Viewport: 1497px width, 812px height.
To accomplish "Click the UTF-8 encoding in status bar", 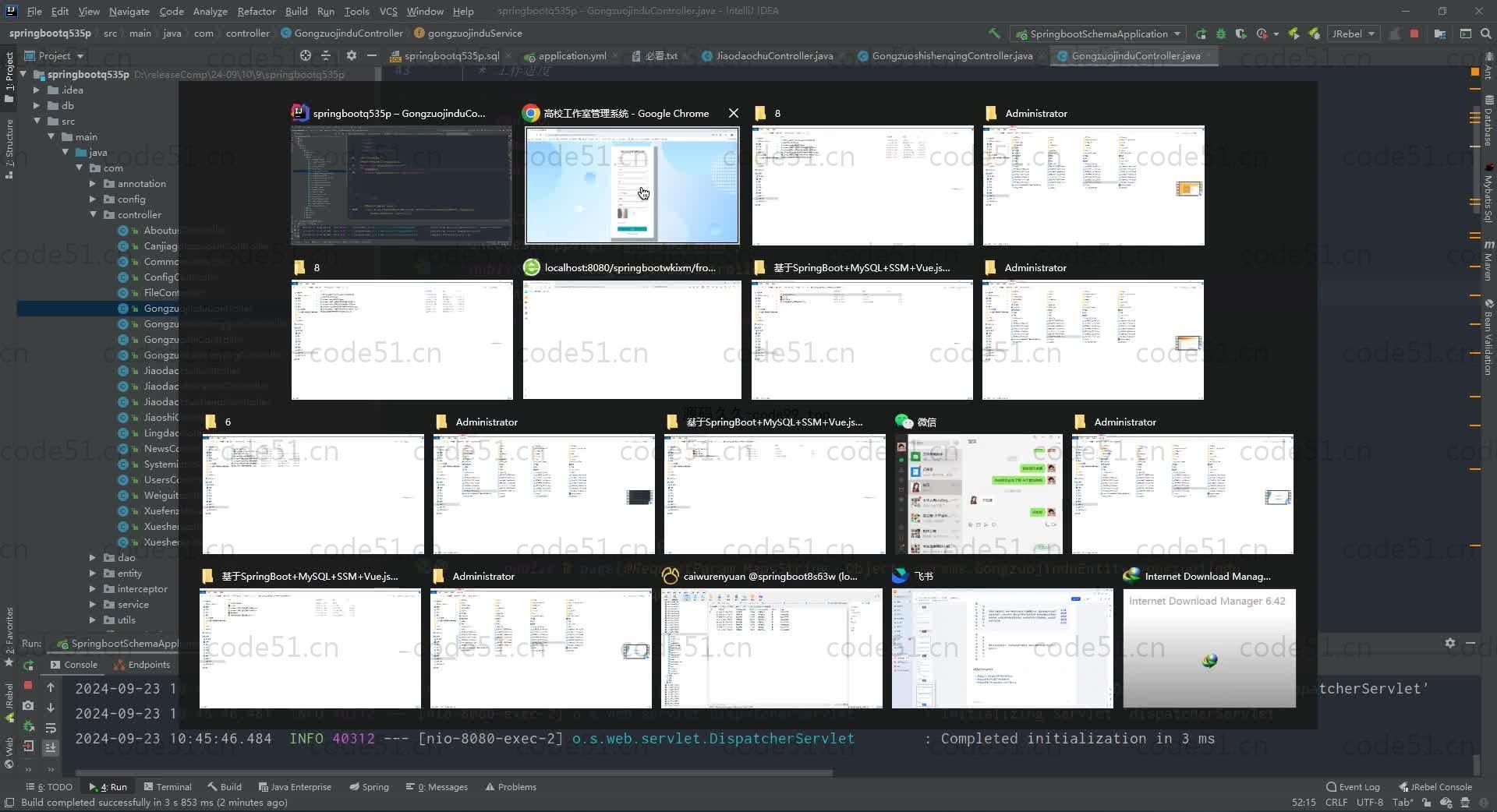I will (1369, 802).
